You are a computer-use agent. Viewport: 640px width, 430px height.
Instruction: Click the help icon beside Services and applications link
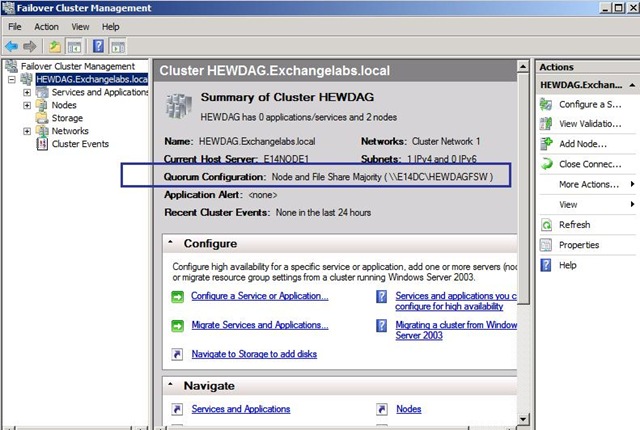click(382, 297)
